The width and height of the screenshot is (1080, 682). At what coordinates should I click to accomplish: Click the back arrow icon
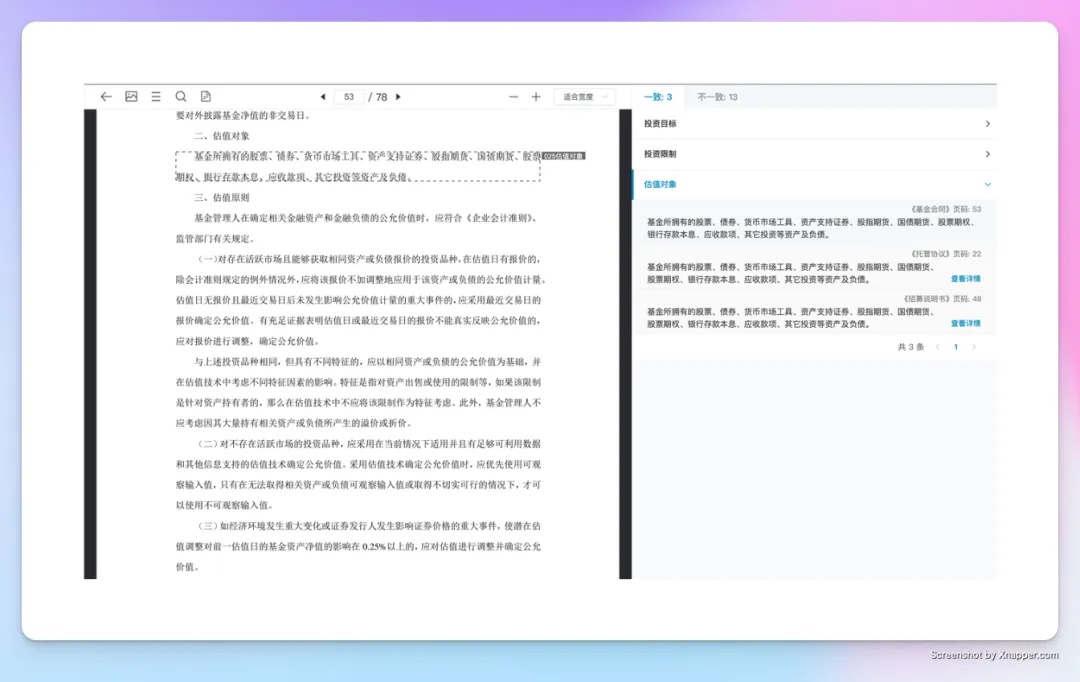click(106, 97)
